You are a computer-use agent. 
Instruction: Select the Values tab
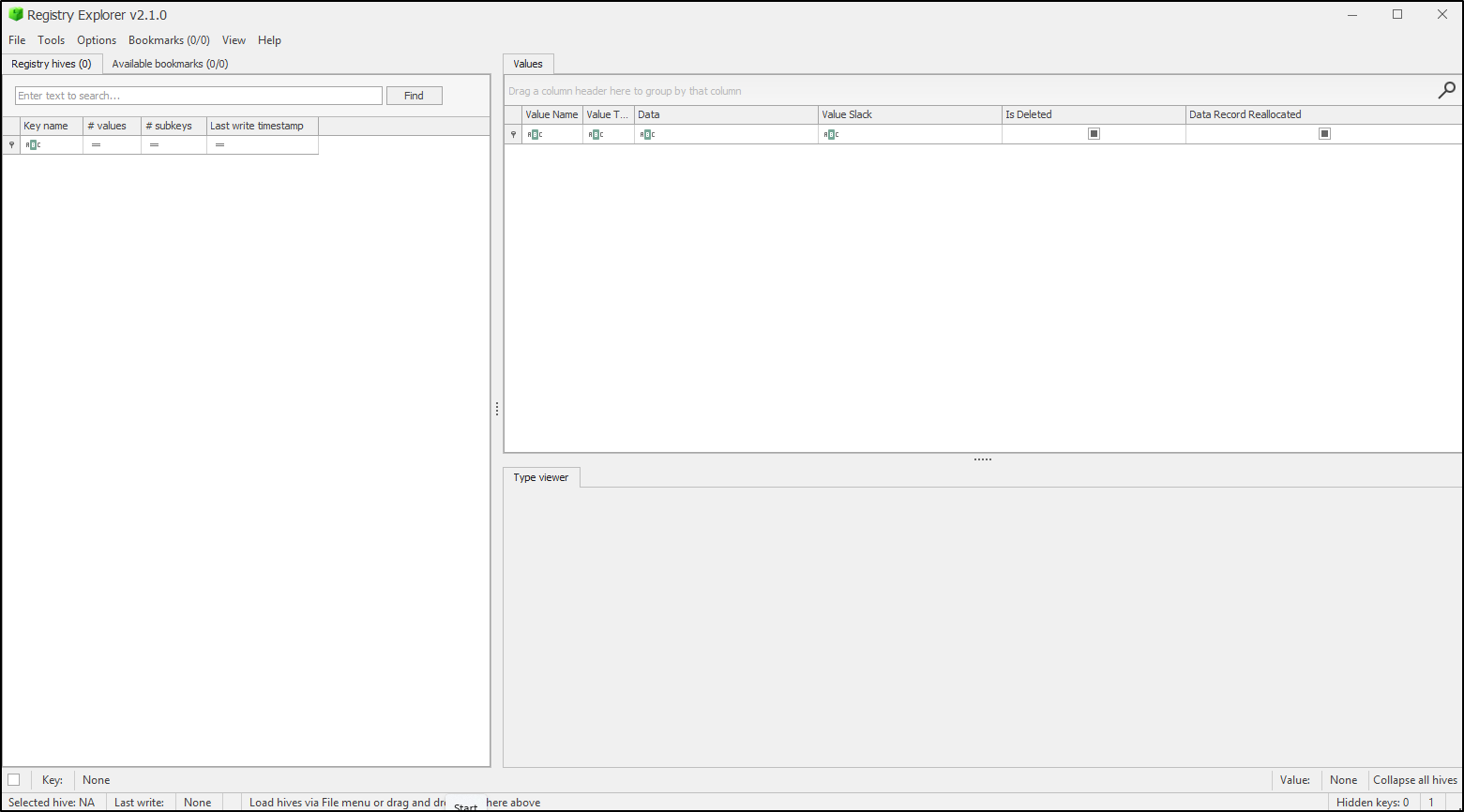[x=528, y=64]
